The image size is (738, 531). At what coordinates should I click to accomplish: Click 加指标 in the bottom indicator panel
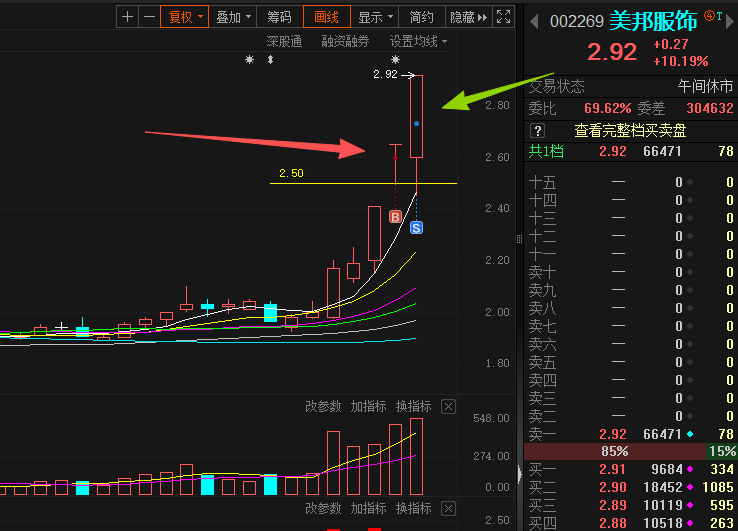pos(368,508)
